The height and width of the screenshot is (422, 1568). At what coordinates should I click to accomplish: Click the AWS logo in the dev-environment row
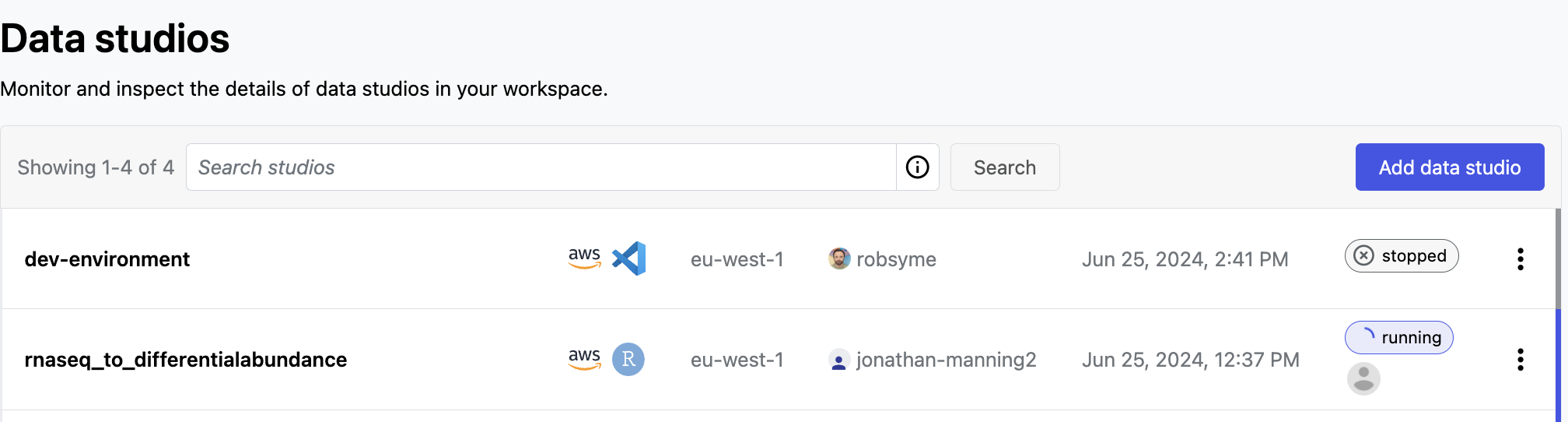point(584,258)
